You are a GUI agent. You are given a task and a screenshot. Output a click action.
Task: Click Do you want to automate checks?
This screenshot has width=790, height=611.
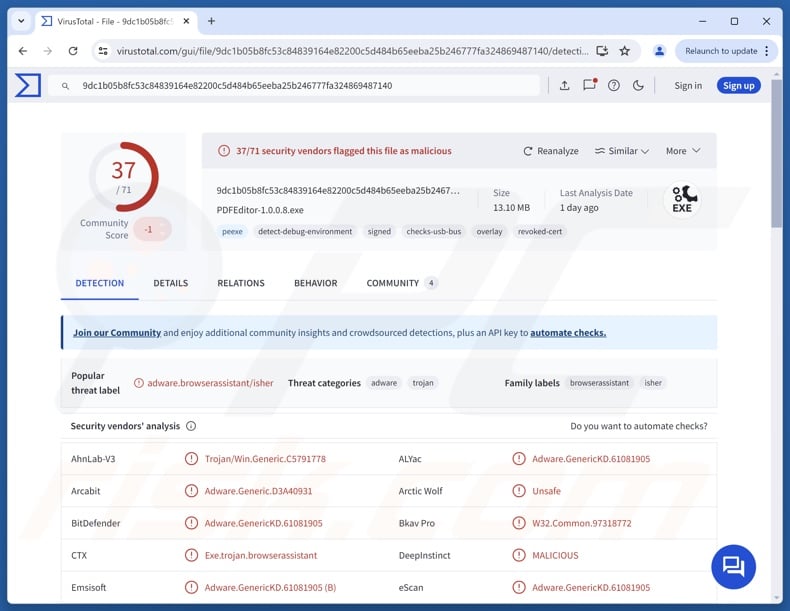[x=639, y=426]
